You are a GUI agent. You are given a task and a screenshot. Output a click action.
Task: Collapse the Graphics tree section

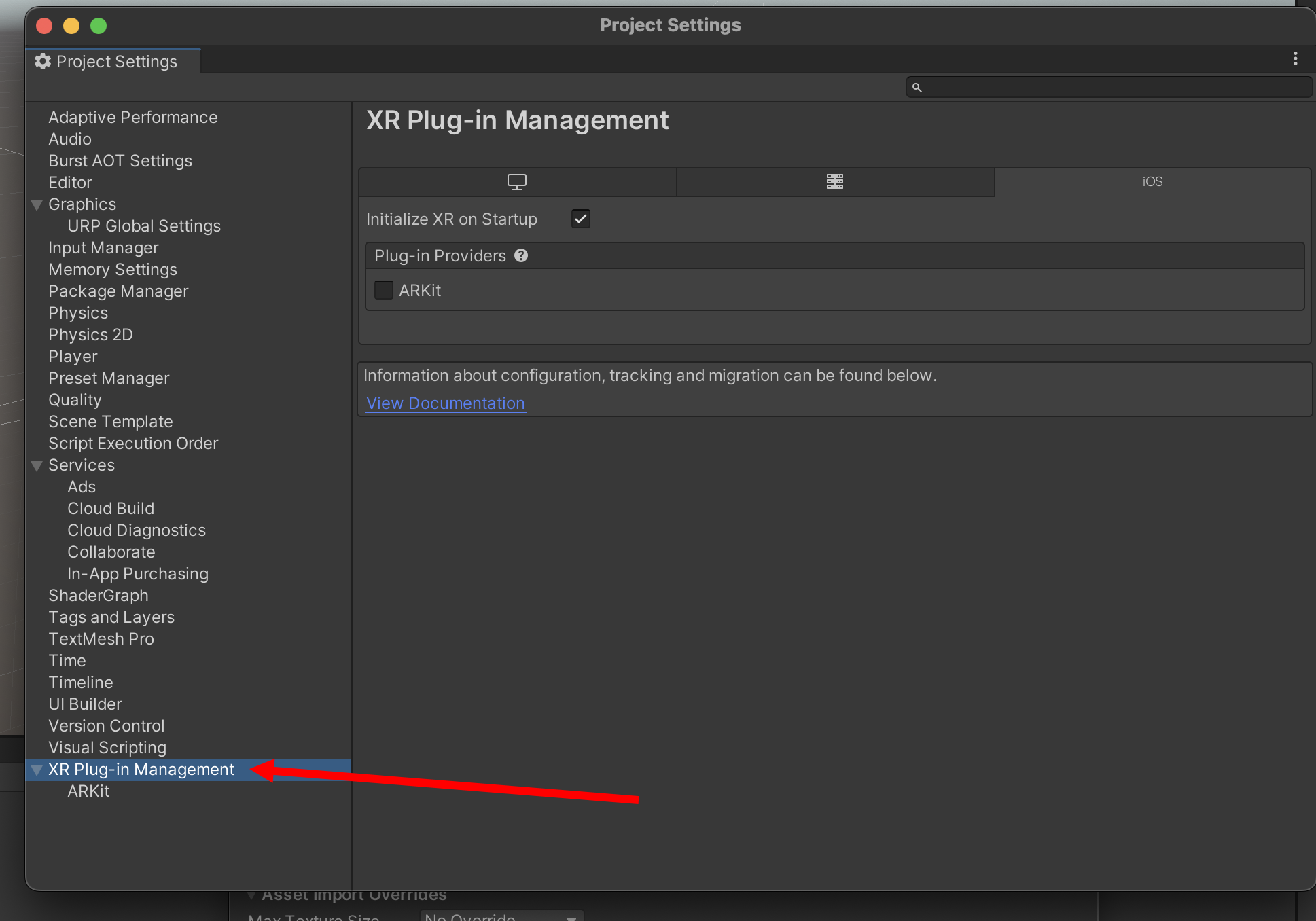(x=37, y=205)
